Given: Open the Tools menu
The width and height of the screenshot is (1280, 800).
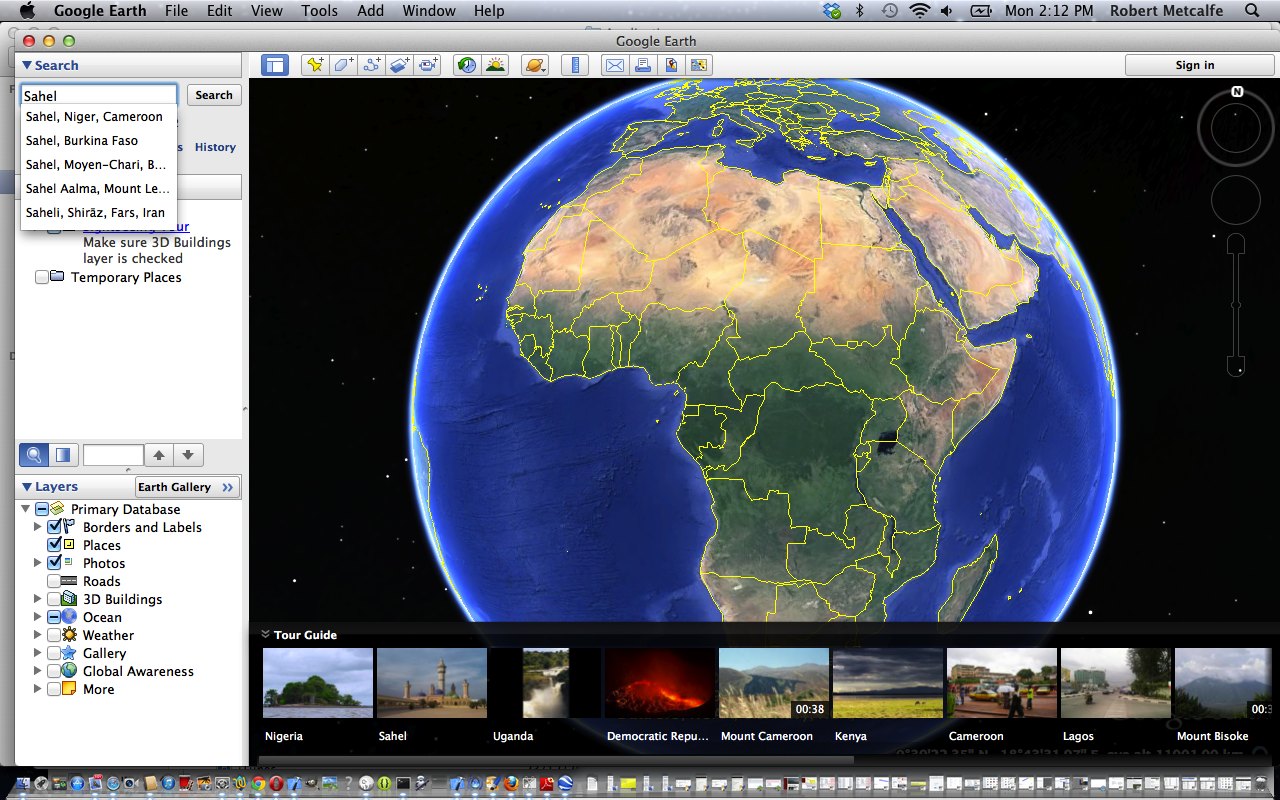Looking at the screenshot, I should (x=319, y=11).
